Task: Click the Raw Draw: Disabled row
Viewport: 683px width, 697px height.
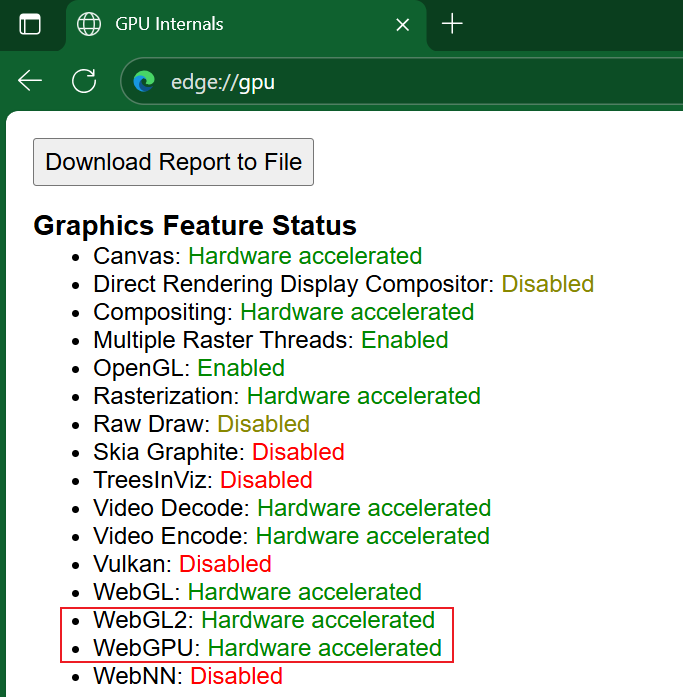Action: pos(201,424)
